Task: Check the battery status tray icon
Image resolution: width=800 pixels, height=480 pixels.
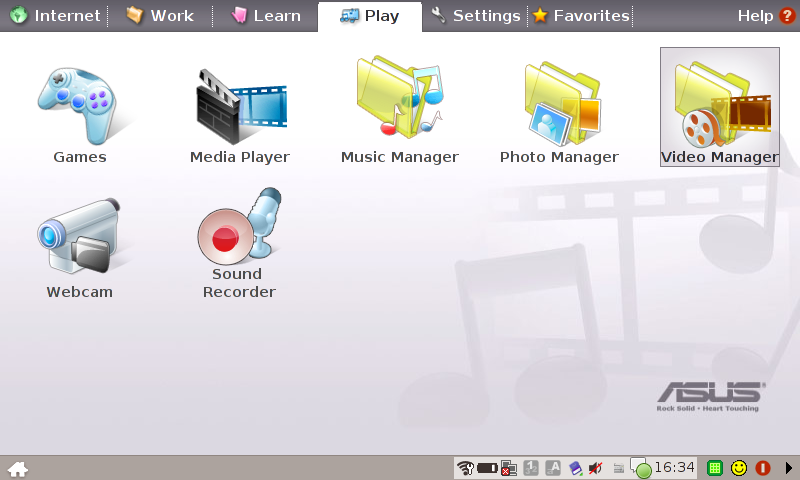Action: 487,468
